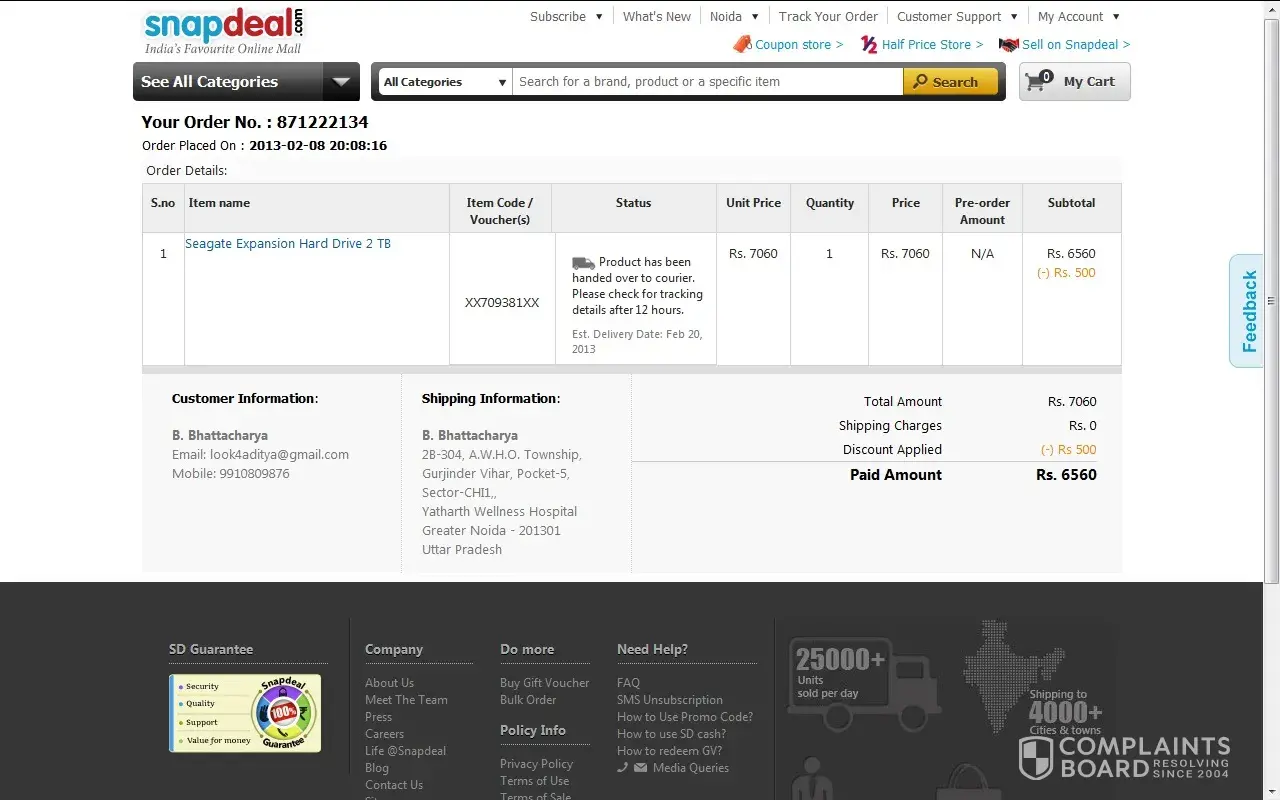Click Buy Gift Voucher link
This screenshot has width=1280, height=800.
(x=544, y=683)
